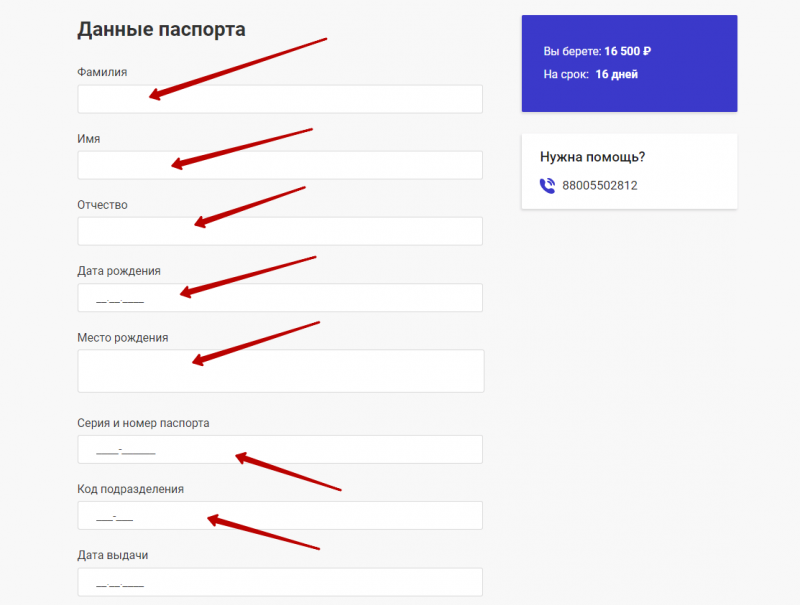Click the Фамилия field label
This screenshot has width=800, height=605.
click(x=102, y=72)
